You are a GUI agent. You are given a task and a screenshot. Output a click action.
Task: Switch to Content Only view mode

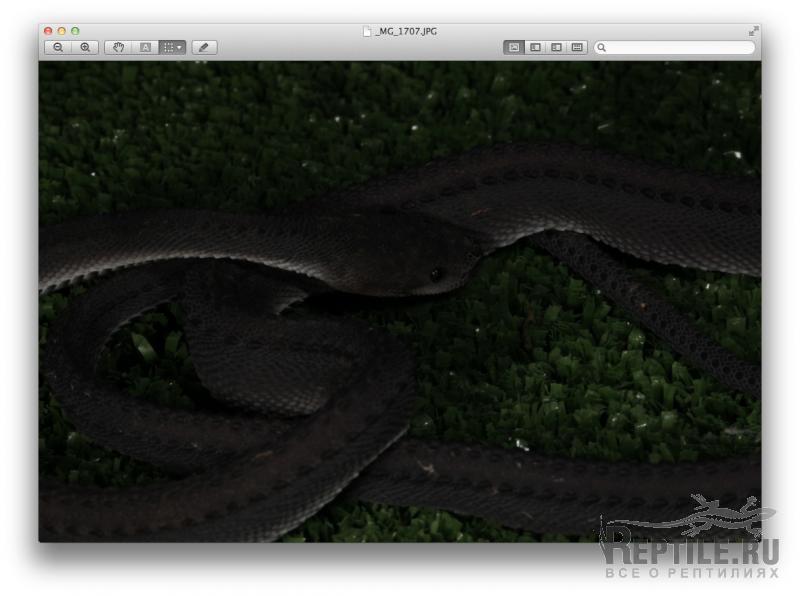(514, 47)
